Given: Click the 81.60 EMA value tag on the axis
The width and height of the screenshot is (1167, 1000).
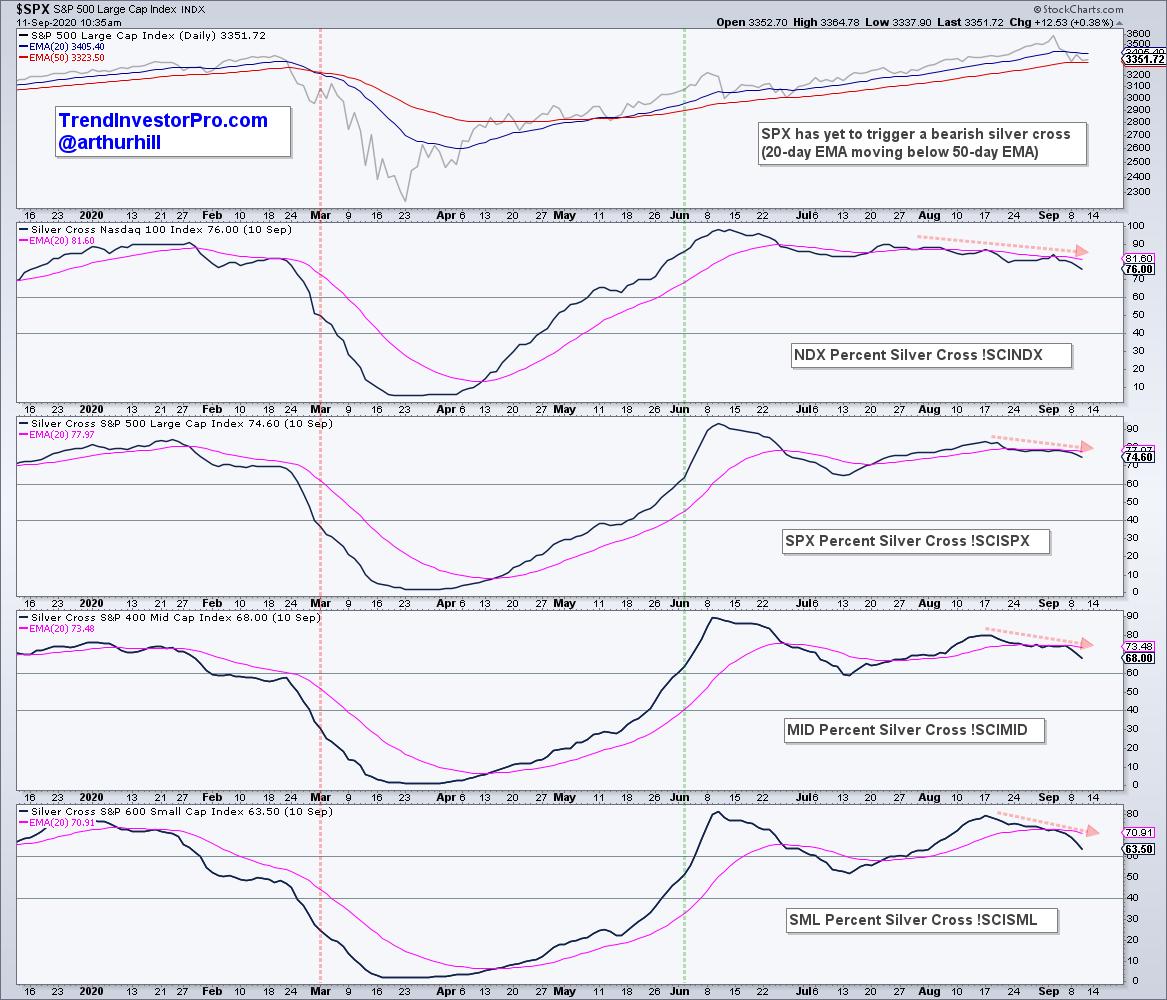Looking at the screenshot, I should click(x=1139, y=259).
